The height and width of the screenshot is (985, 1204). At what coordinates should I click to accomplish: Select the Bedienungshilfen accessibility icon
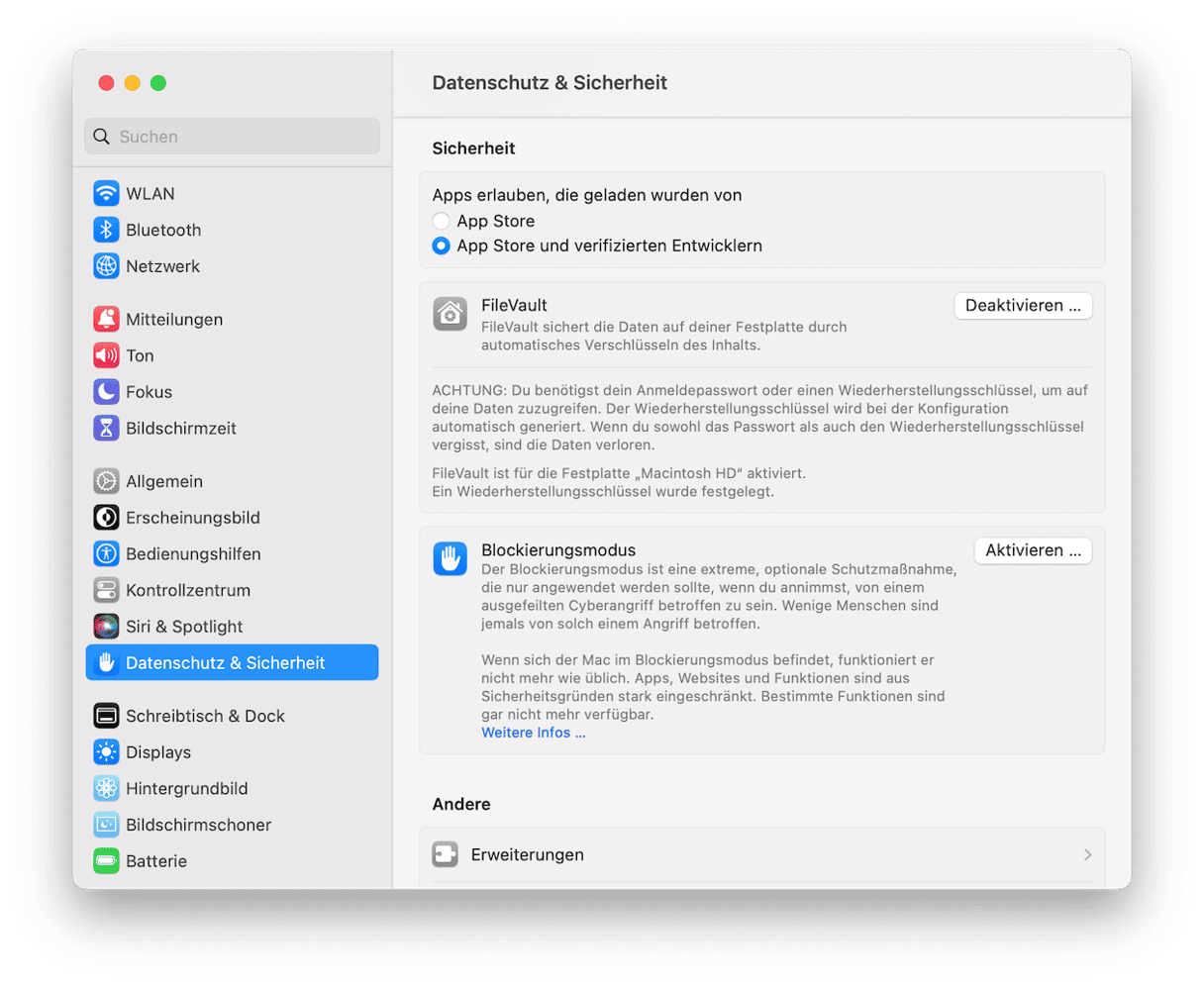[x=106, y=554]
